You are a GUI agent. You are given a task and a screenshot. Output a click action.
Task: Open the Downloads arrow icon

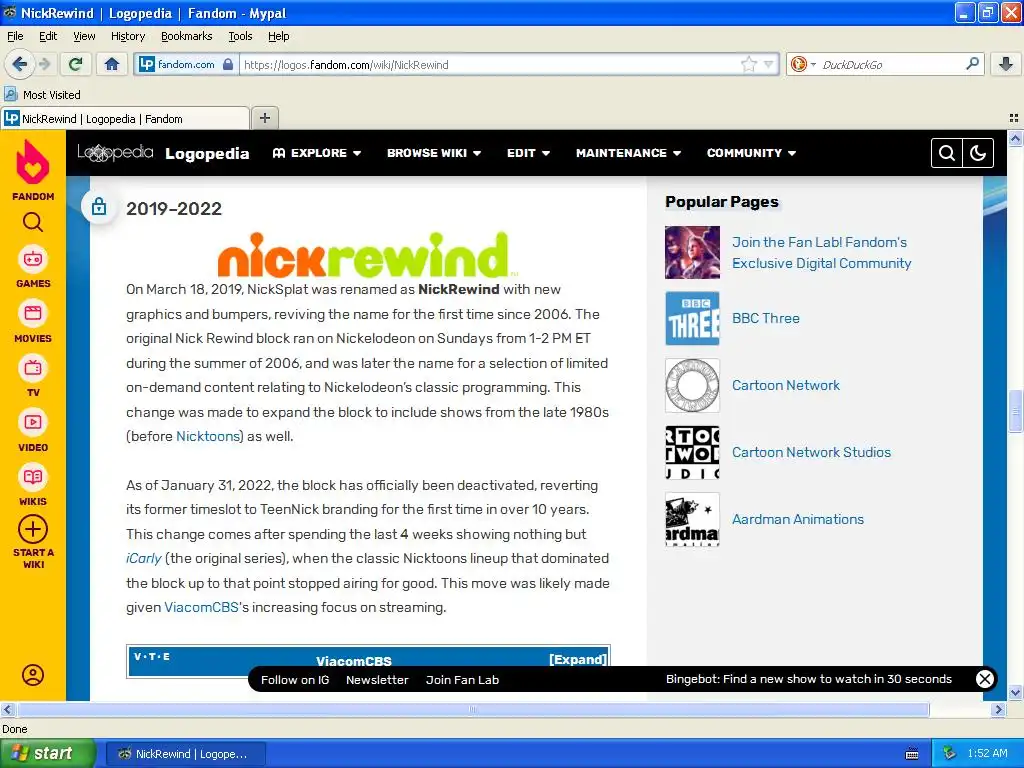pyautogui.click(x=1006, y=64)
